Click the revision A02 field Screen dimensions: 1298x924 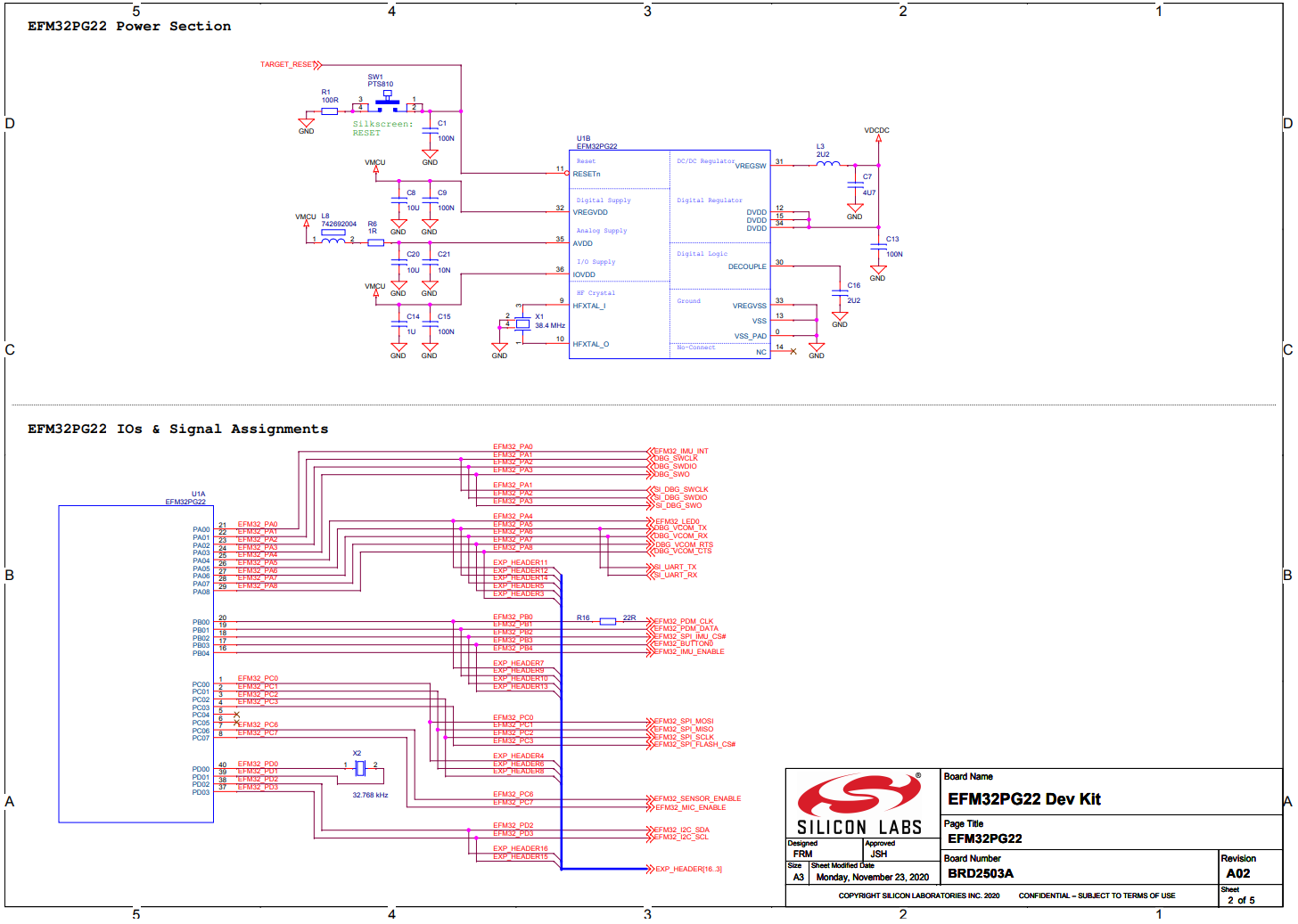click(x=1238, y=874)
